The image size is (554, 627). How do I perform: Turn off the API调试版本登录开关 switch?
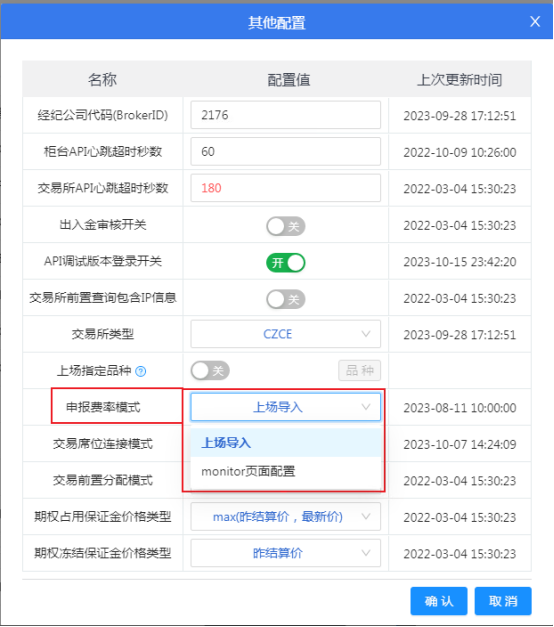(286, 263)
